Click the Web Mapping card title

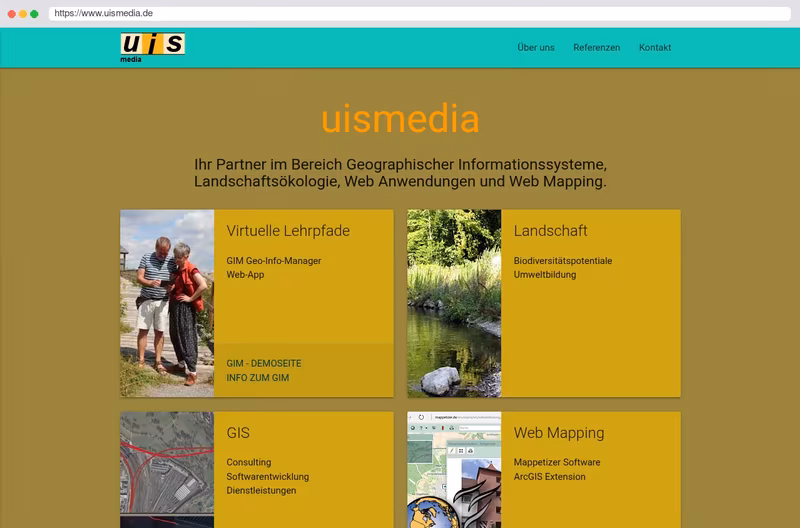tap(559, 433)
